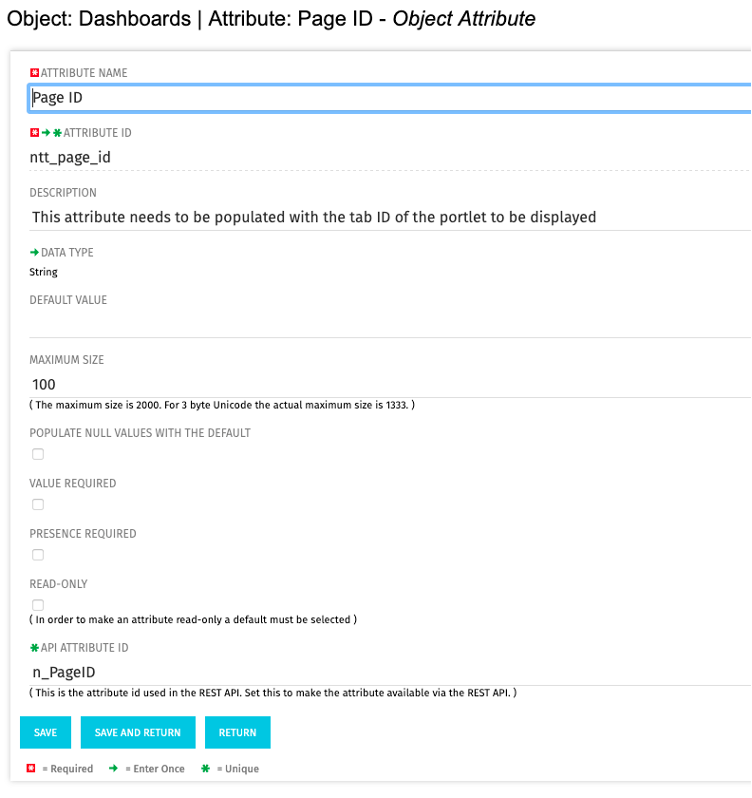Enable the Value Required checkbox
Image resolution: width=752 pixels, height=798 pixels.
coord(38,504)
